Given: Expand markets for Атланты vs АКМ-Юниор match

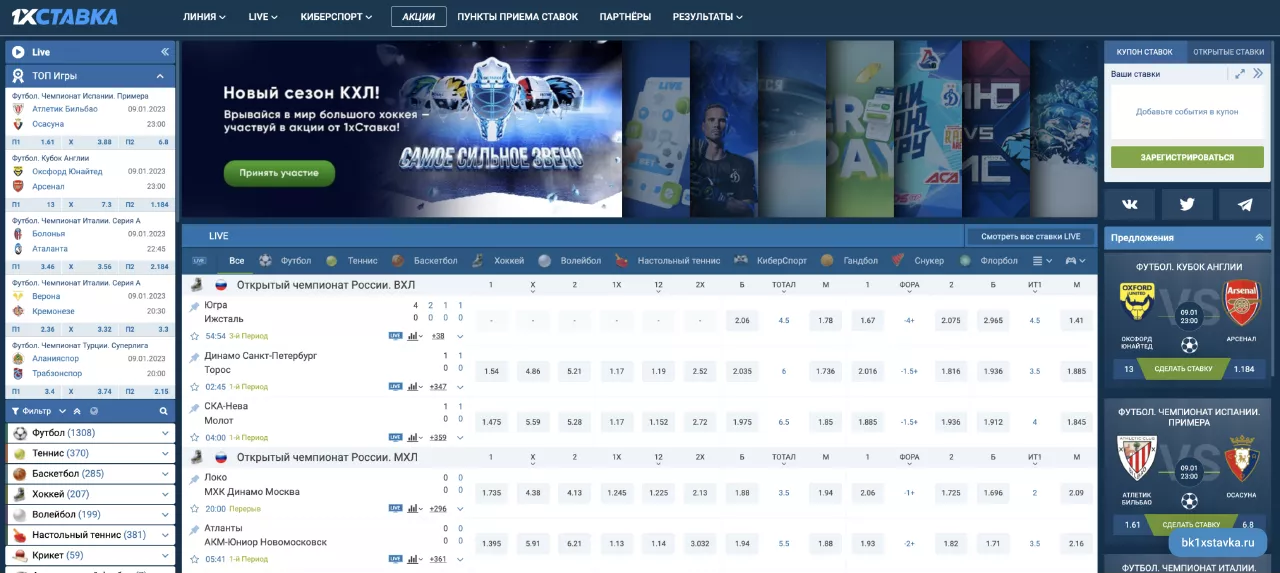Looking at the screenshot, I should [460, 559].
